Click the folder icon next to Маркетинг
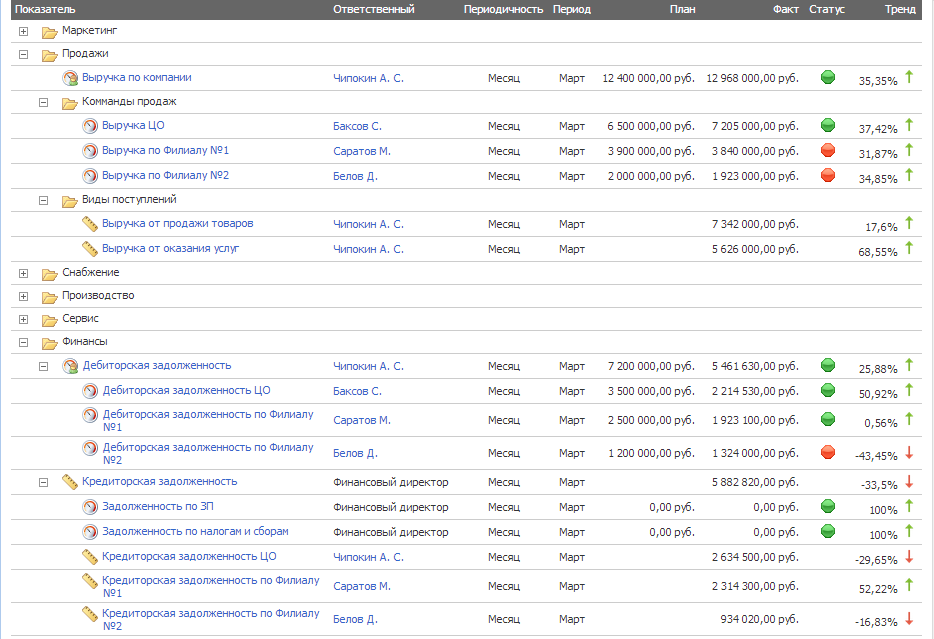 coord(50,32)
